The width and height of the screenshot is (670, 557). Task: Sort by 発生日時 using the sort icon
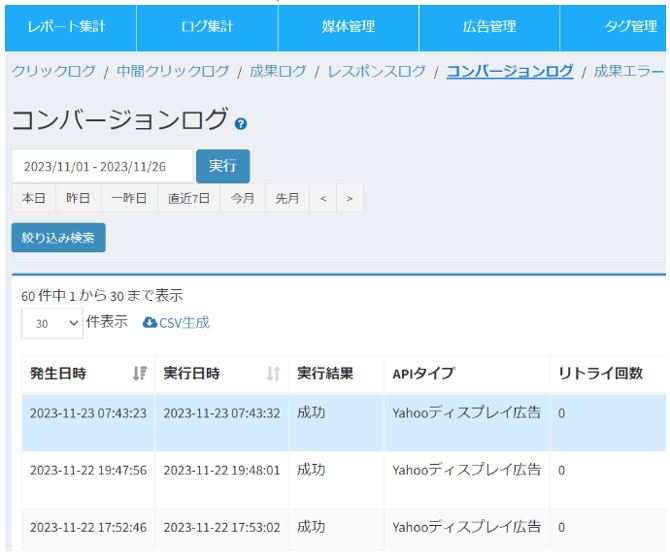point(140,374)
